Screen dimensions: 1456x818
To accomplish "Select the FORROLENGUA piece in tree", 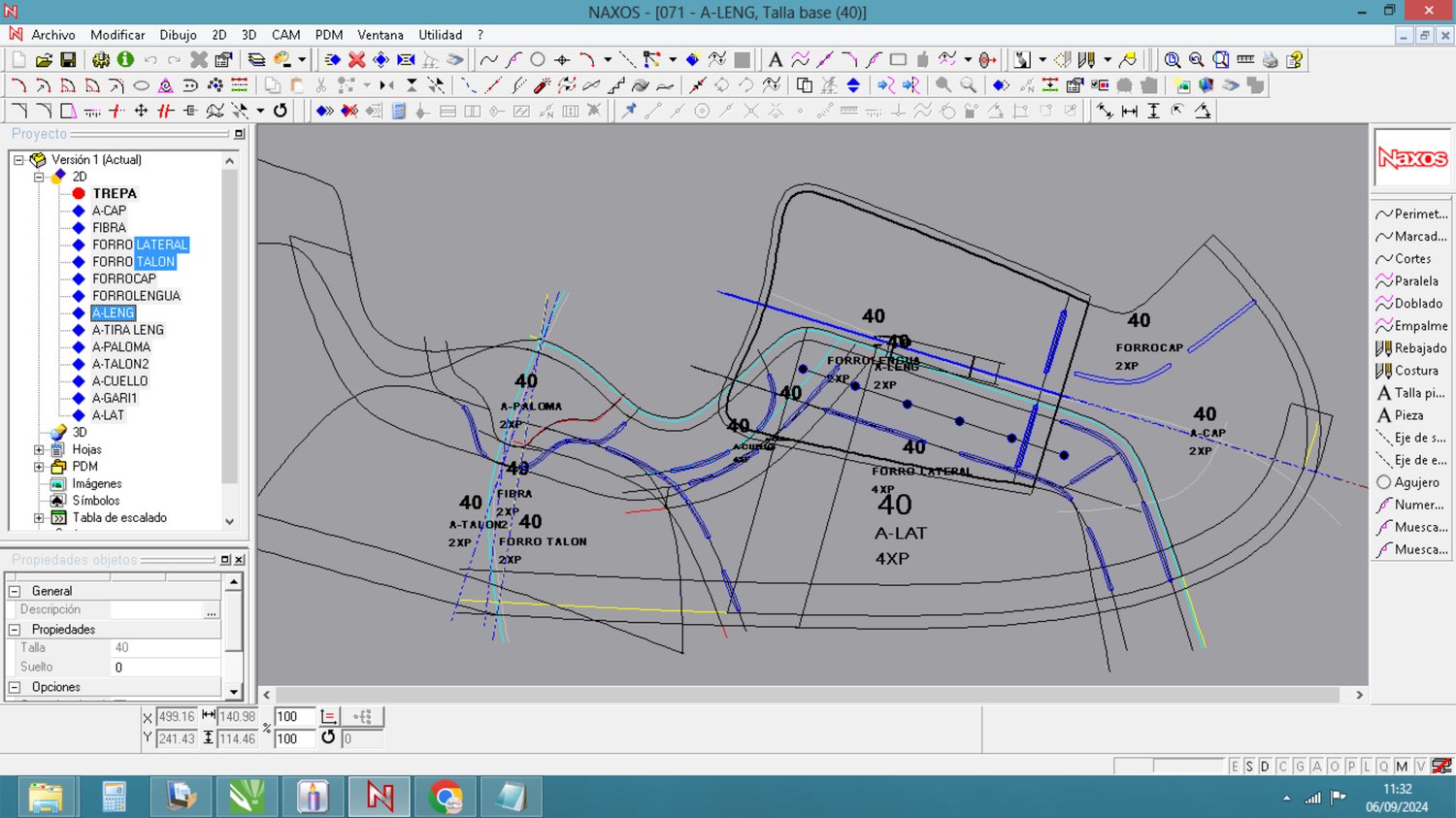I will (136, 296).
